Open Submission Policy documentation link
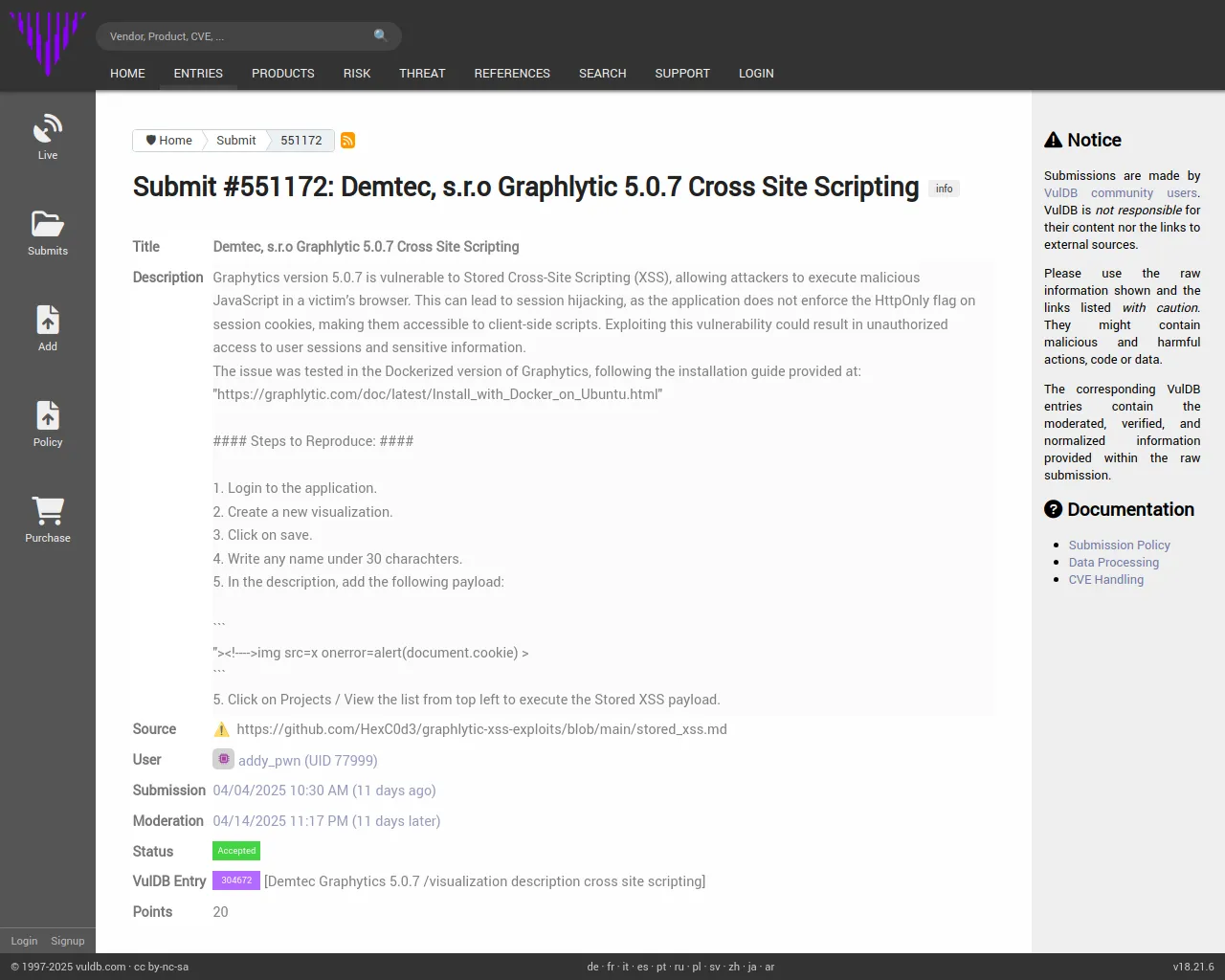 point(1120,545)
